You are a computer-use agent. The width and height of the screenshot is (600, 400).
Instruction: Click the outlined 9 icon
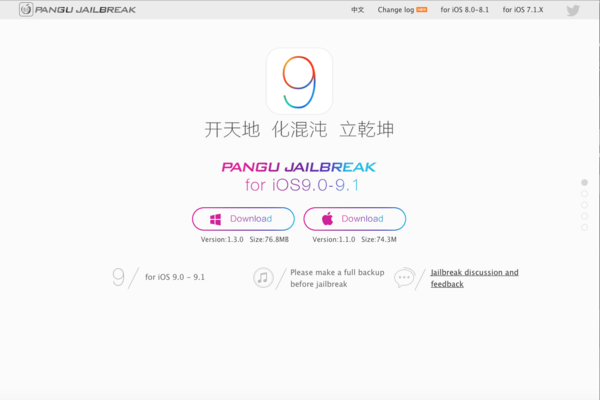coord(118,277)
